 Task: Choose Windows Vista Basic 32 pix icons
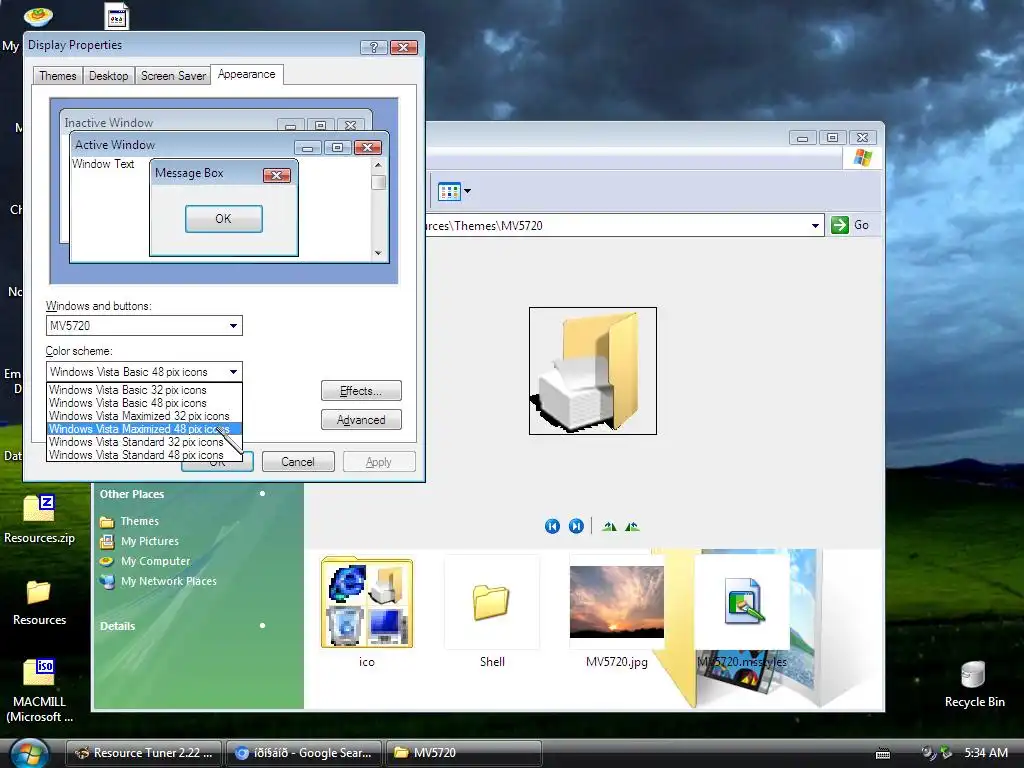144,390
